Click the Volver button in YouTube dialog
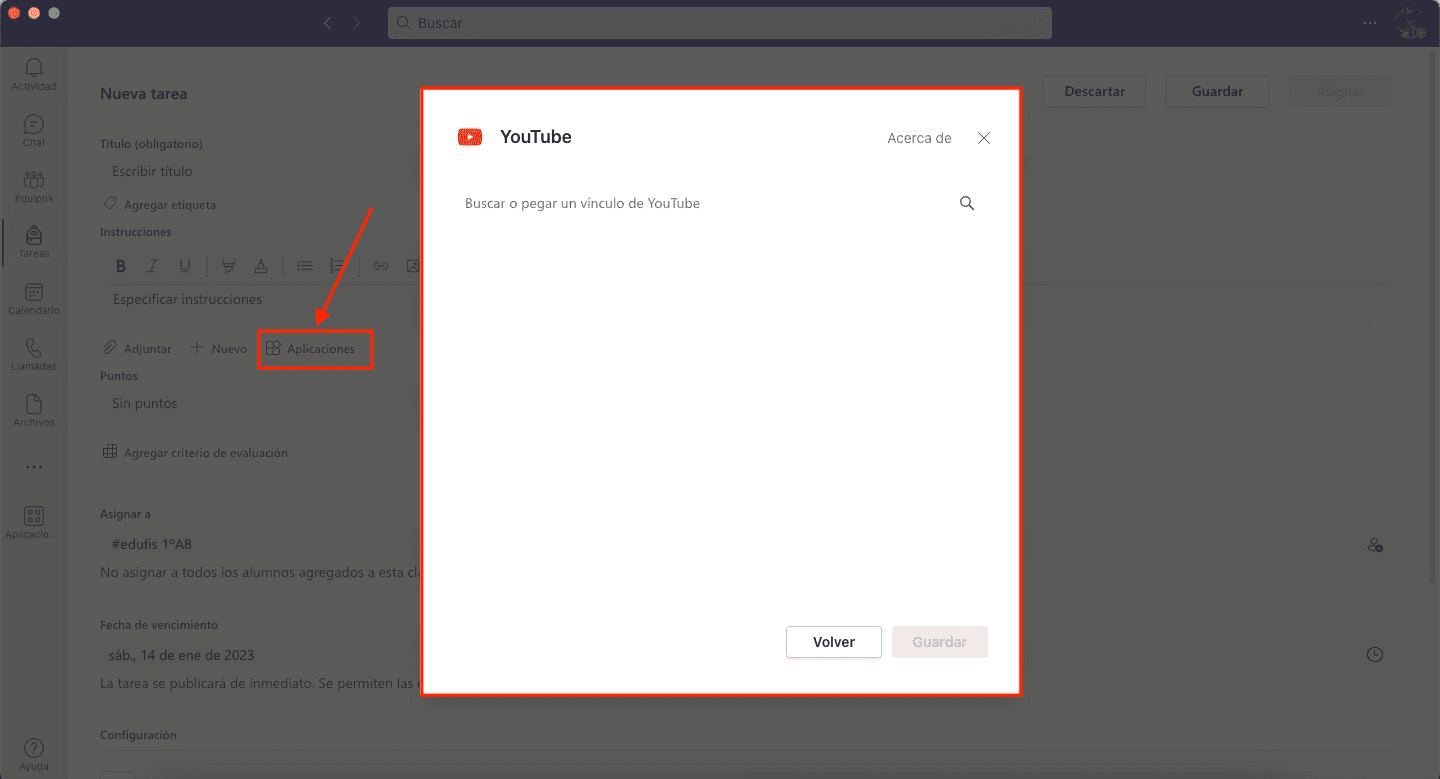Image resolution: width=1440 pixels, height=779 pixels. click(833, 642)
